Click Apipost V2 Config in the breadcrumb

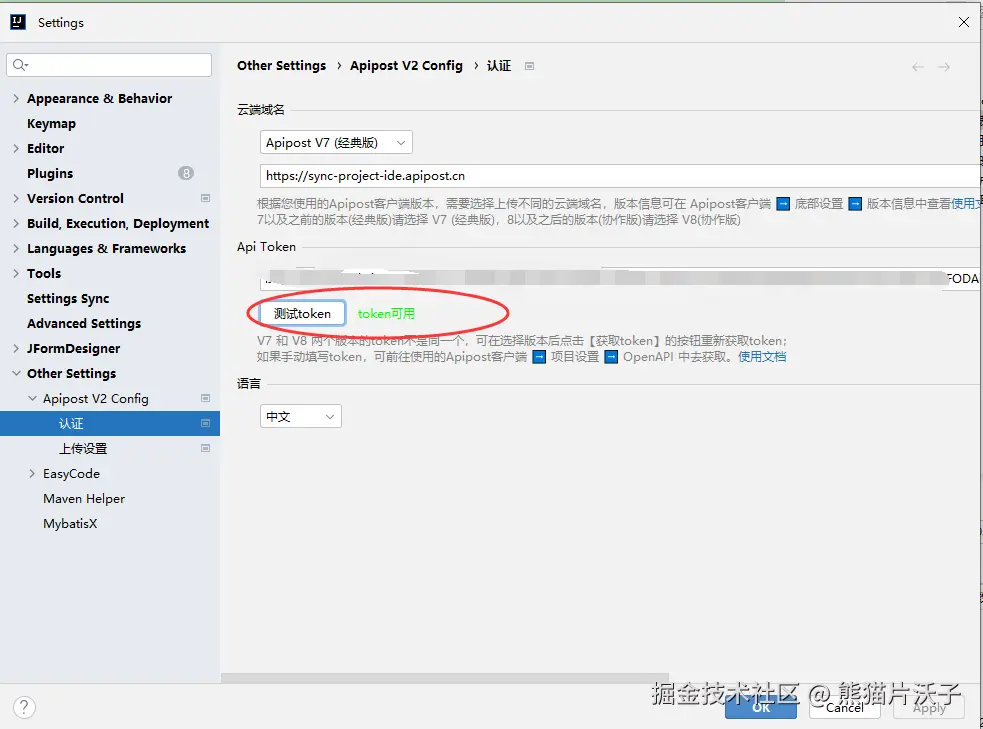pos(406,66)
